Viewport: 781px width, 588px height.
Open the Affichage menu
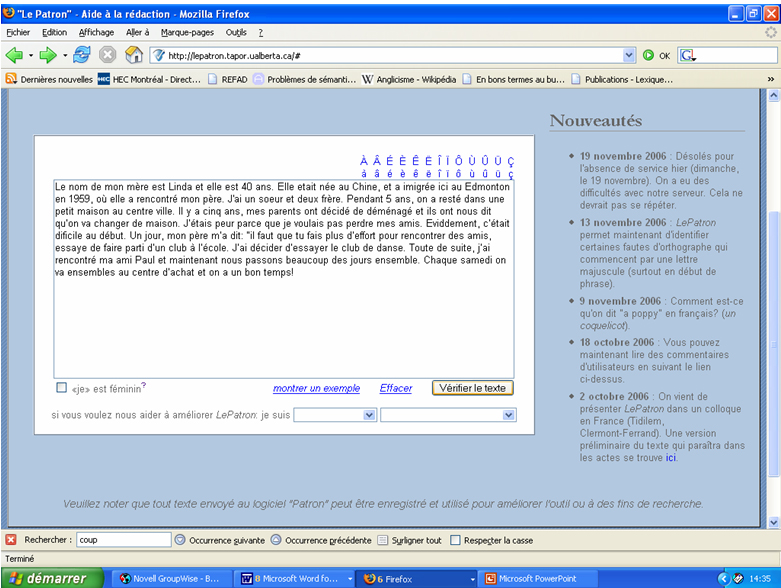point(97,32)
